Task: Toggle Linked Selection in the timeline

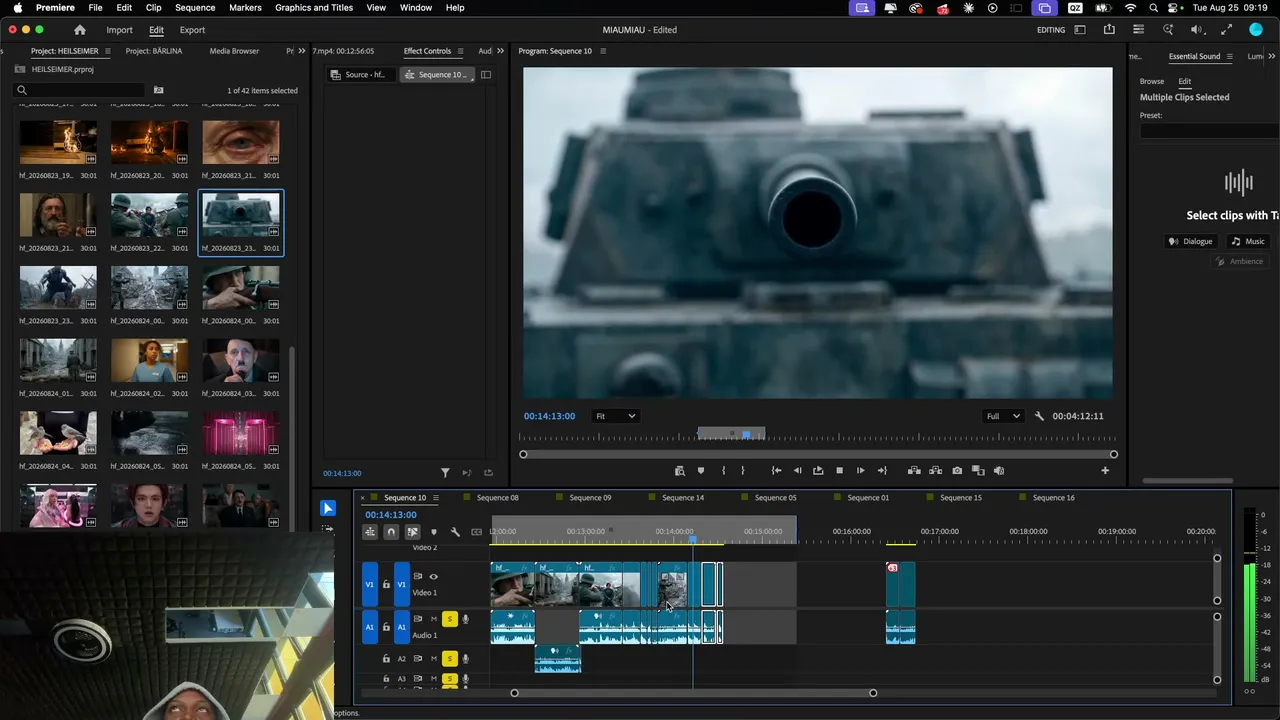Action: [412, 532]
